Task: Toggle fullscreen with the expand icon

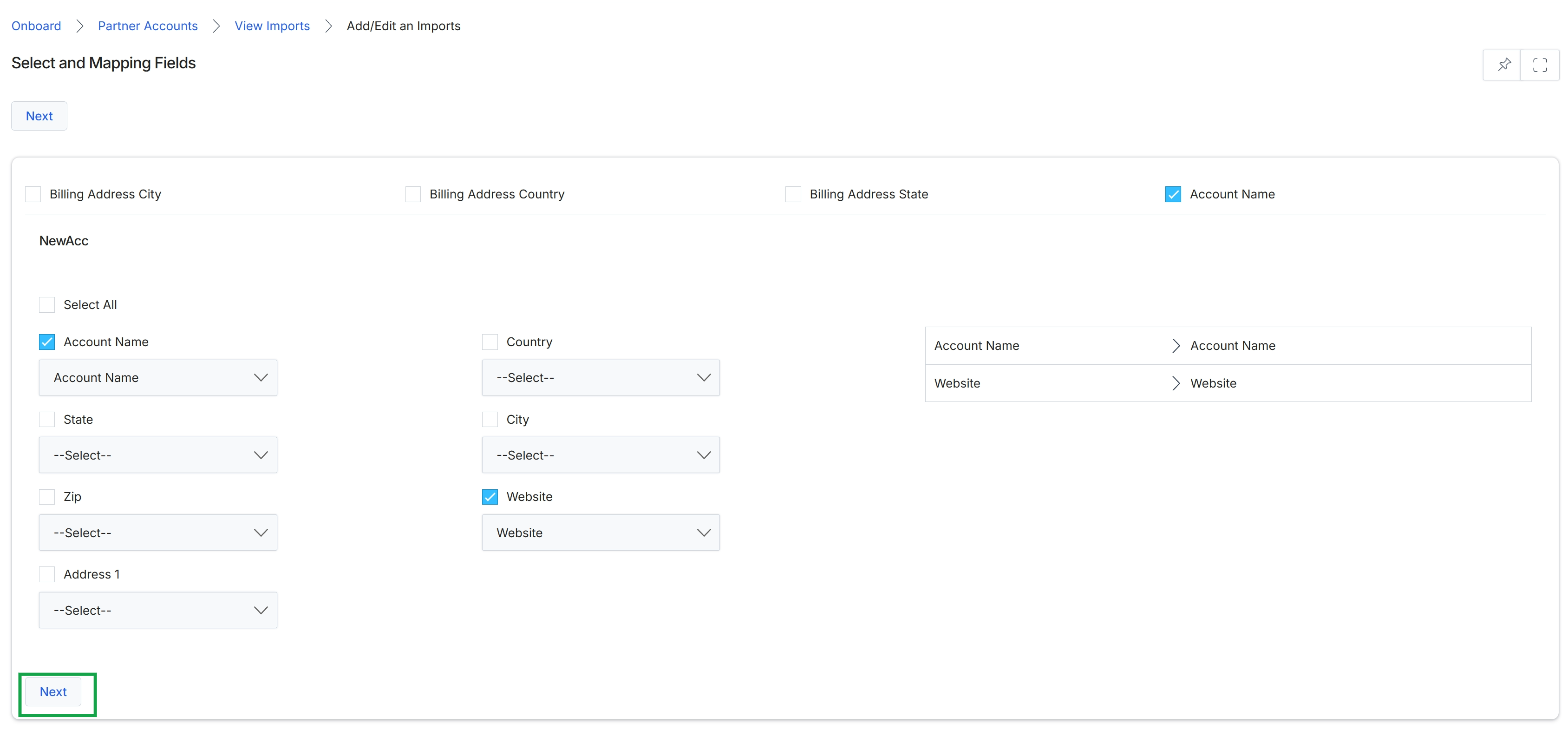Action: tap(1539, 65)
